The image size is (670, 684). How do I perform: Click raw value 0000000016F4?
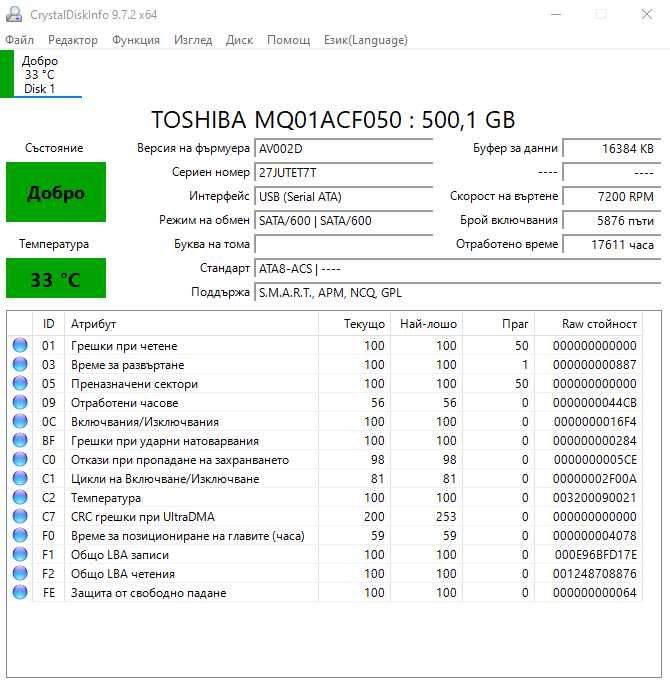595,422
